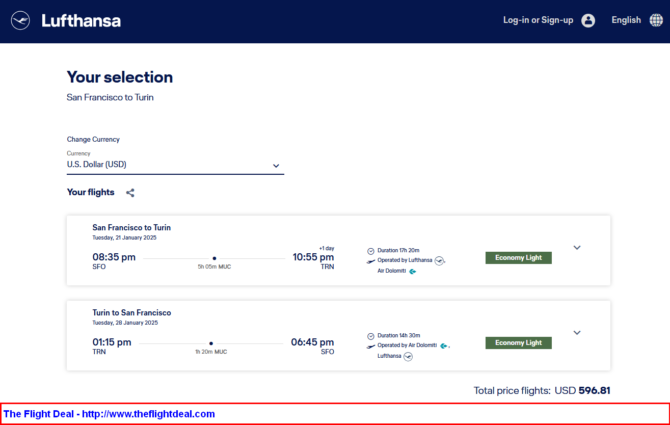670x425 pixels.
Task: Click Economy Light badge on return flight
Action: [518, 343]
